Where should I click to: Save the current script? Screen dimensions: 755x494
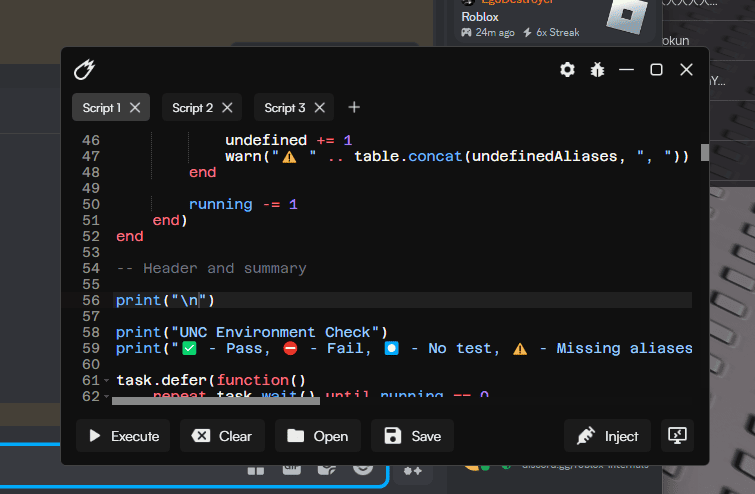pyautogui.click(x=412, y=436)
